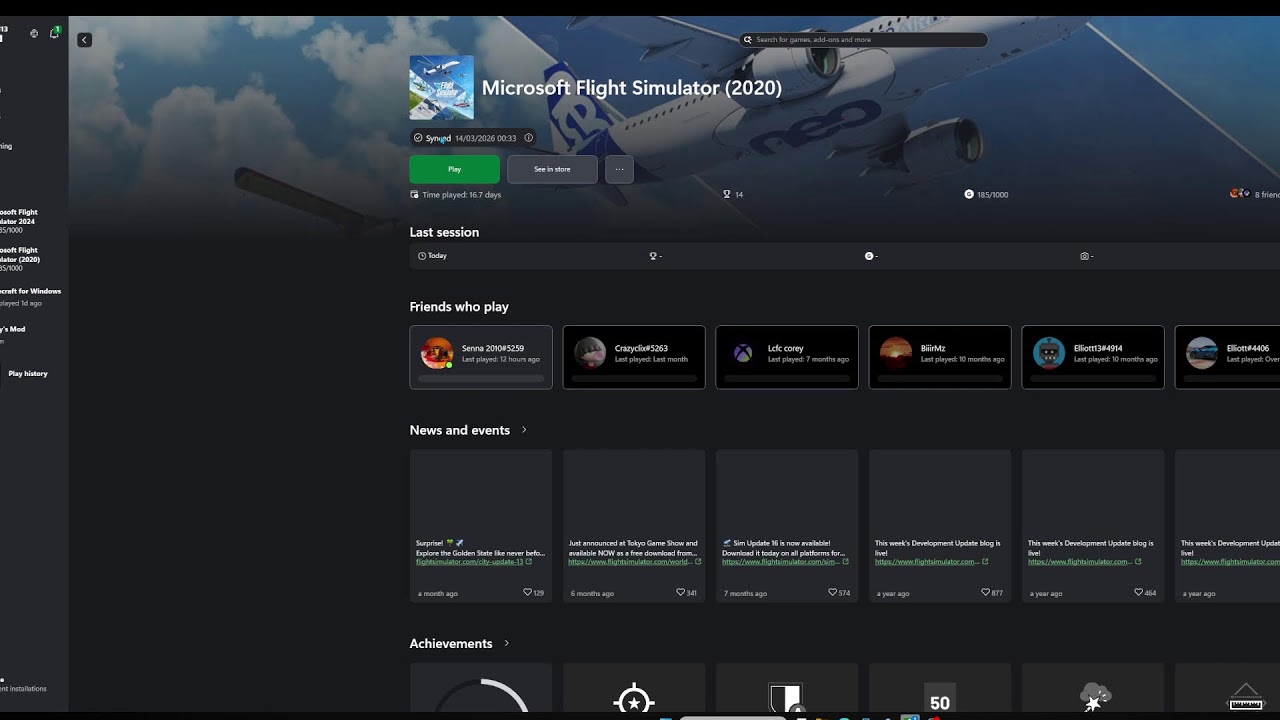Open notifications bell icon
The image size is (1280, 720).
click(54, 33)
